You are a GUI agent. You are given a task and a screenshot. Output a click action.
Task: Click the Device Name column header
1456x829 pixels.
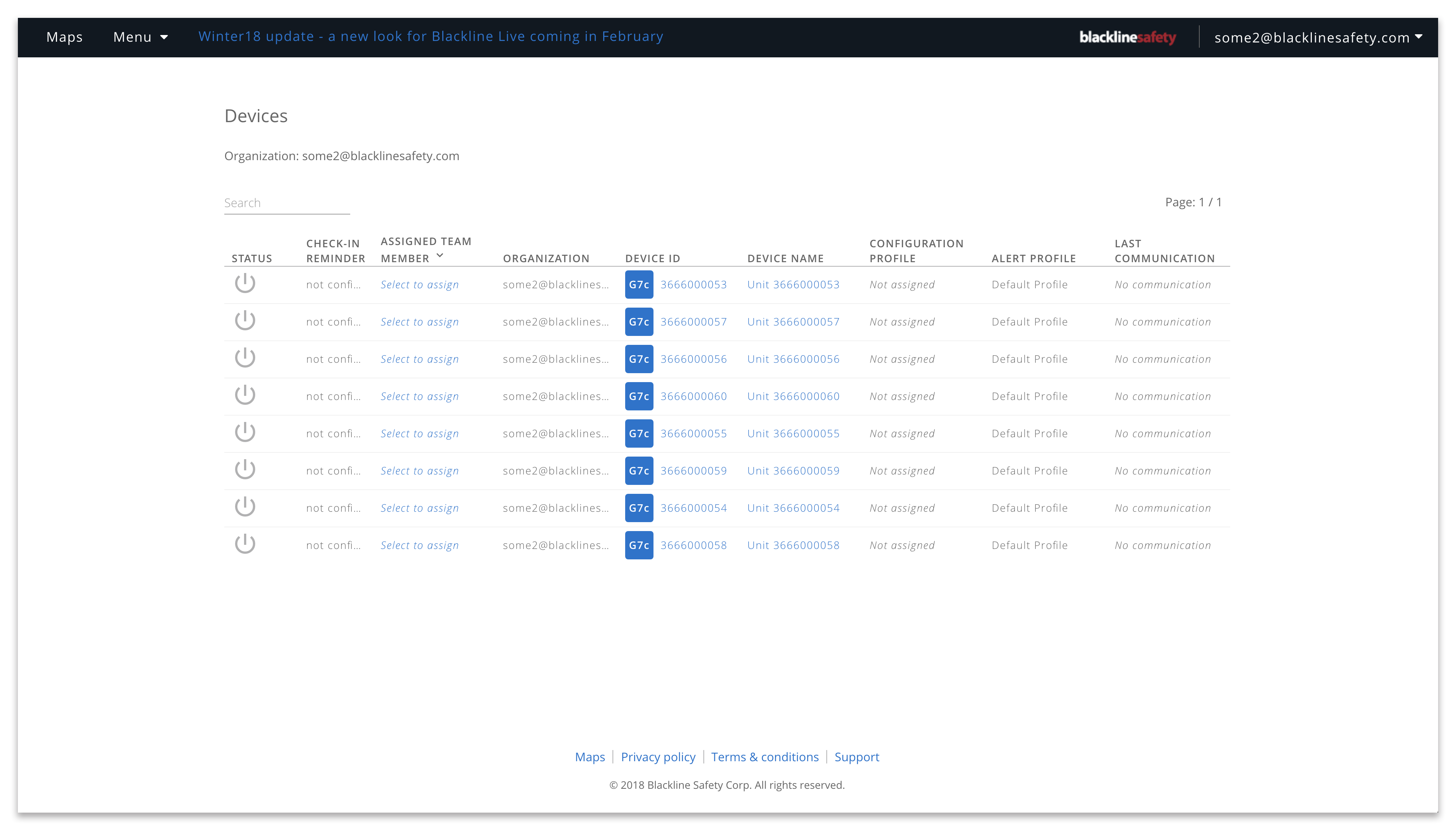click(785, 258)
